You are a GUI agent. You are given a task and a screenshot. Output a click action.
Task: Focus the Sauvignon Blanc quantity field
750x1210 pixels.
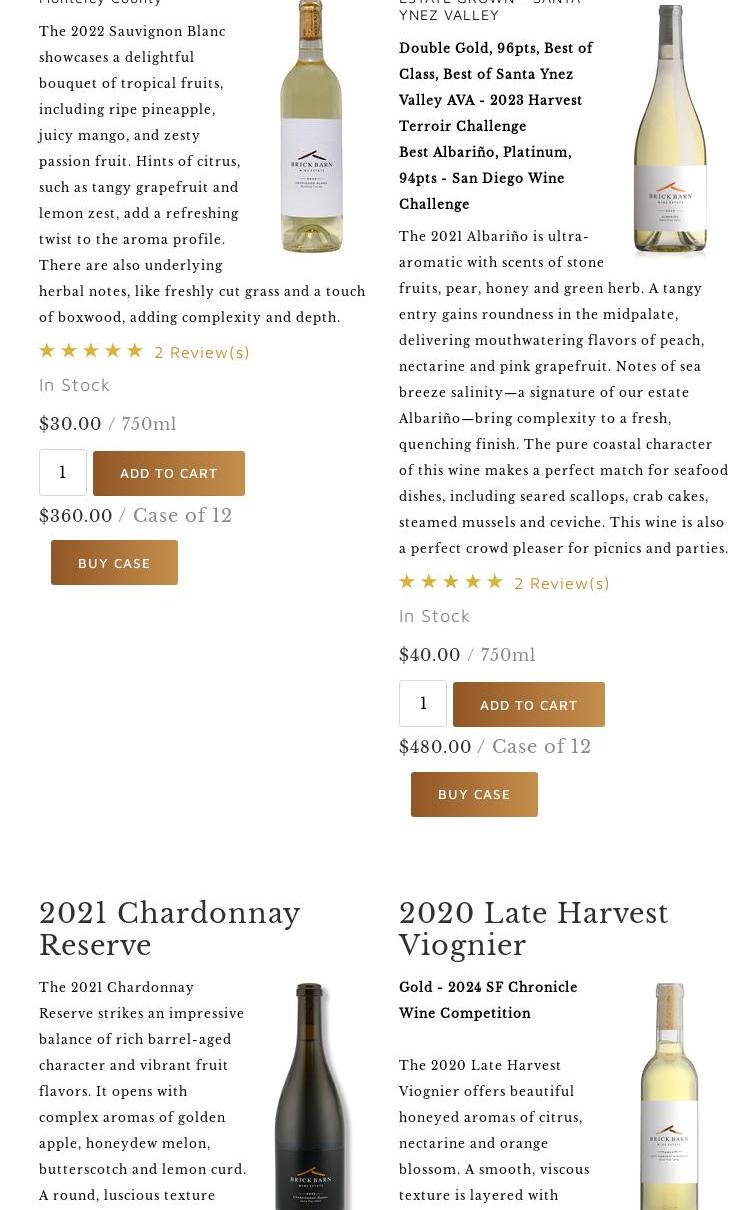63,472
